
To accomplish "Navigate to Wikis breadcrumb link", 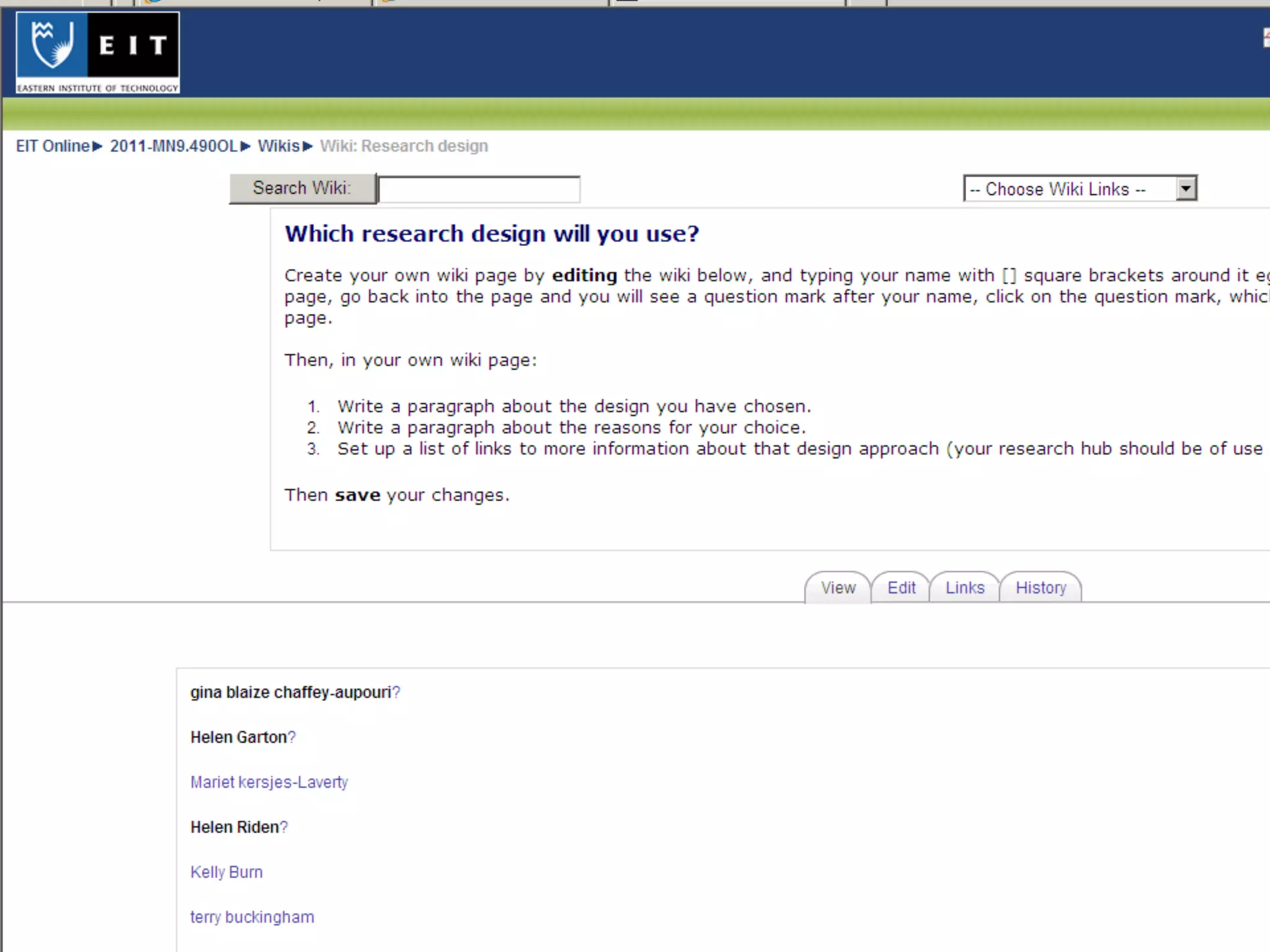I will (x=278, y=146).
